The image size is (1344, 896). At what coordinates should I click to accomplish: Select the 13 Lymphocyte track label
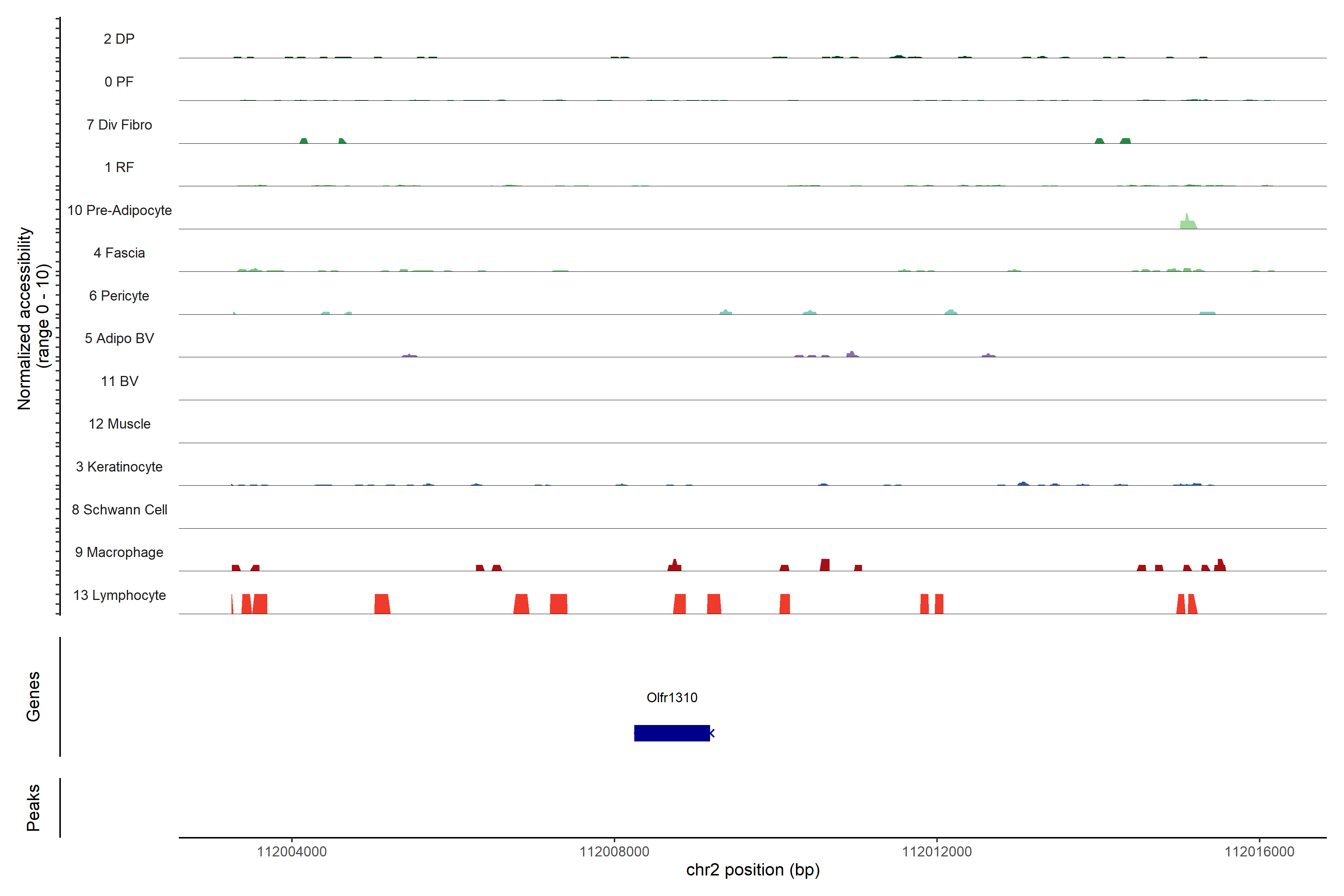click(x=119, y=595)
